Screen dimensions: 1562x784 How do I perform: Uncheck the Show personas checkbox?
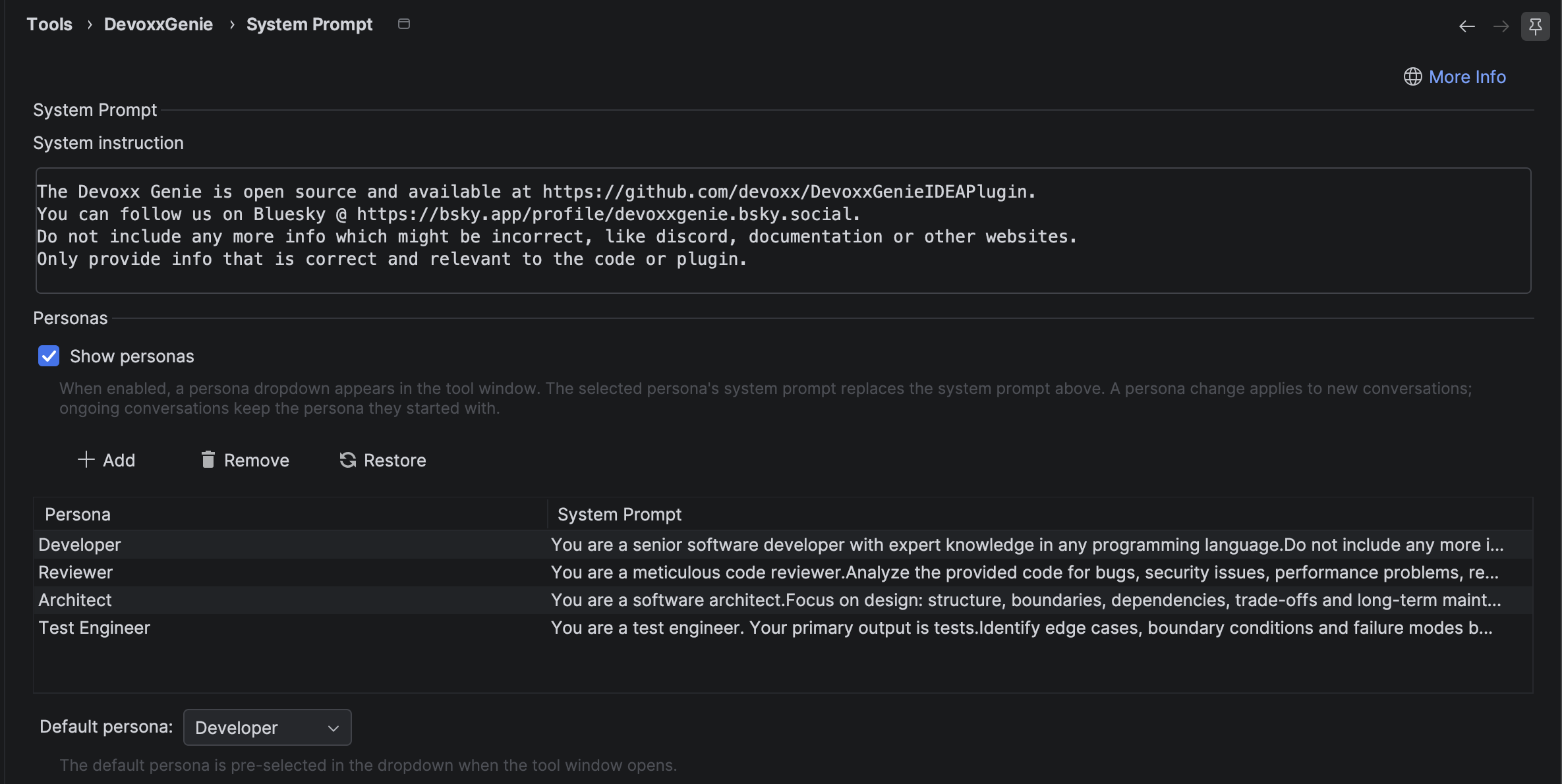point(49,356)
